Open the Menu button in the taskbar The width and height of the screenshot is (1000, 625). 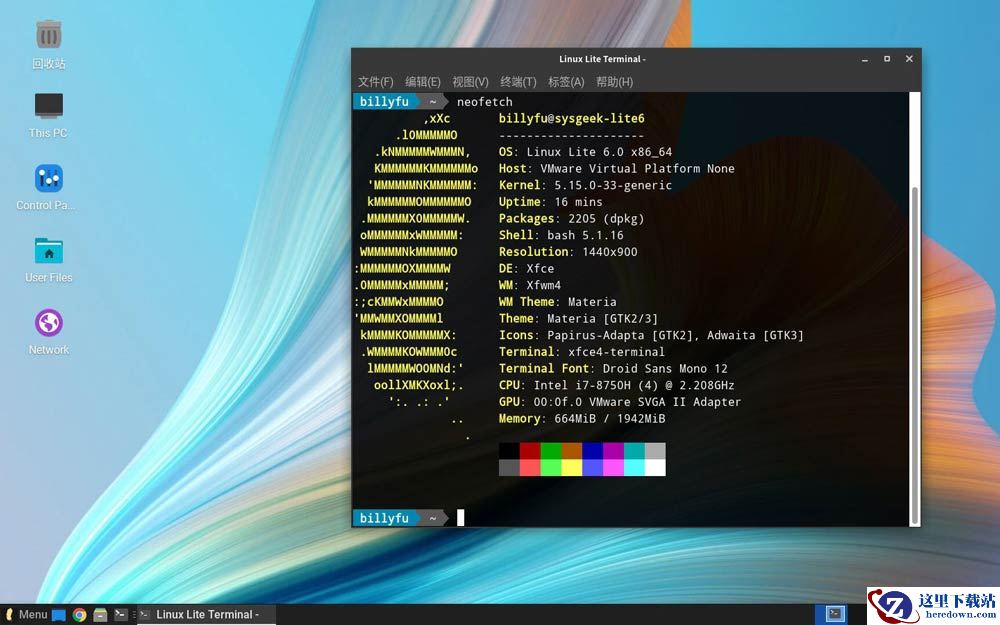pyautogui.click(x=26, y=615)
